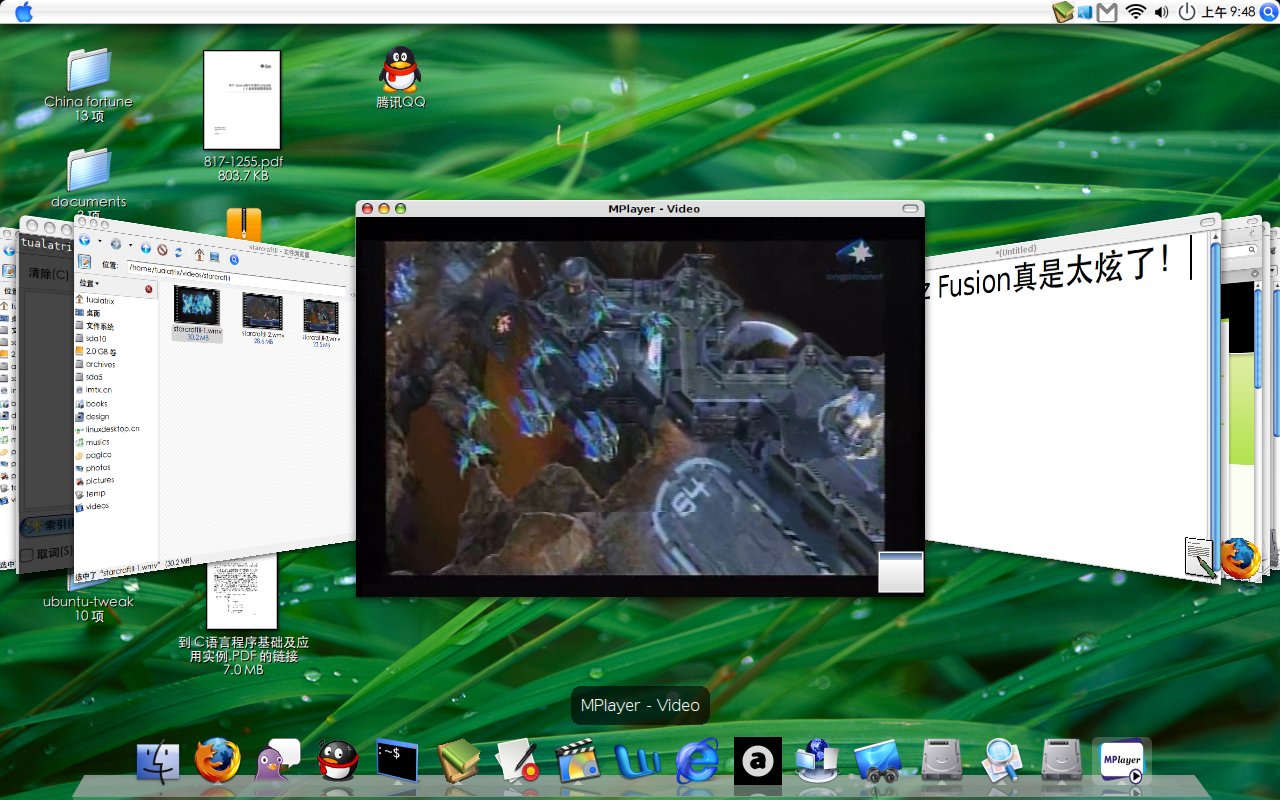The width and height of the screenshot is (1280, 800).
Task: Select videos in the file browser sidebar
Action: 94,506
